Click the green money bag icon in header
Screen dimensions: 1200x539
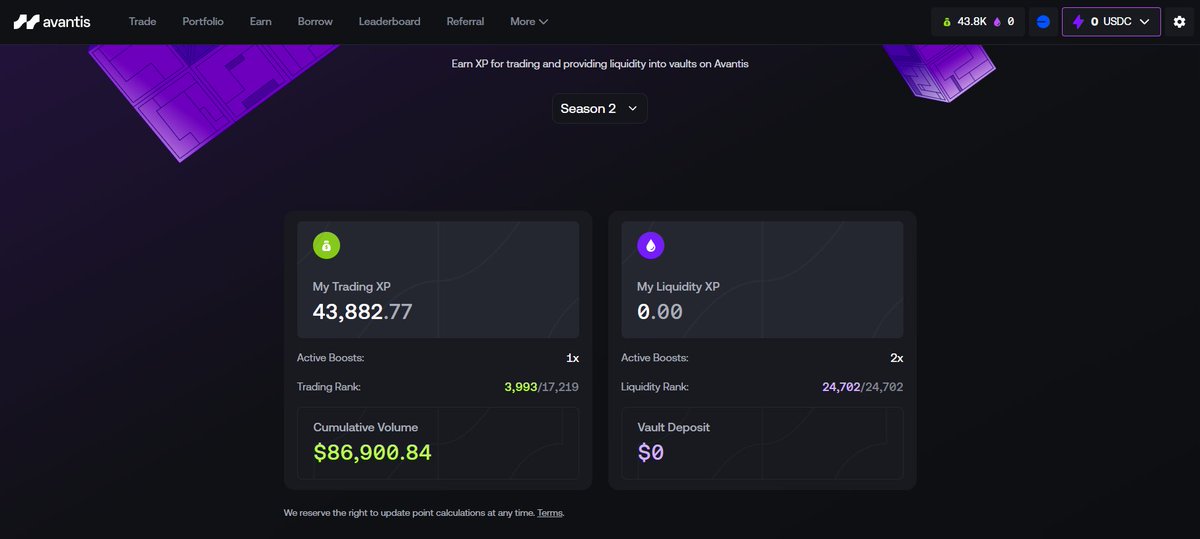948,22
